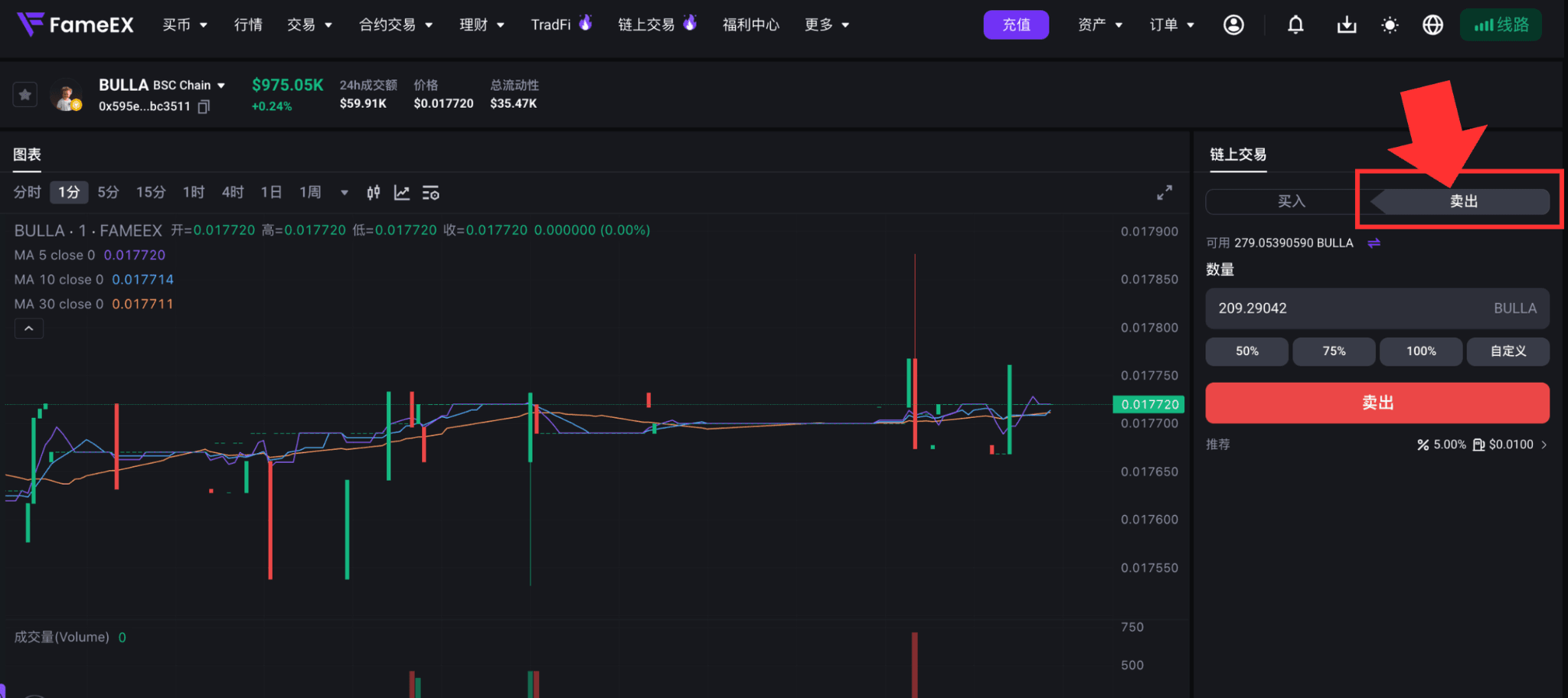
Task: Expand chart to fullscreen
Action: tap(1165, 193)
